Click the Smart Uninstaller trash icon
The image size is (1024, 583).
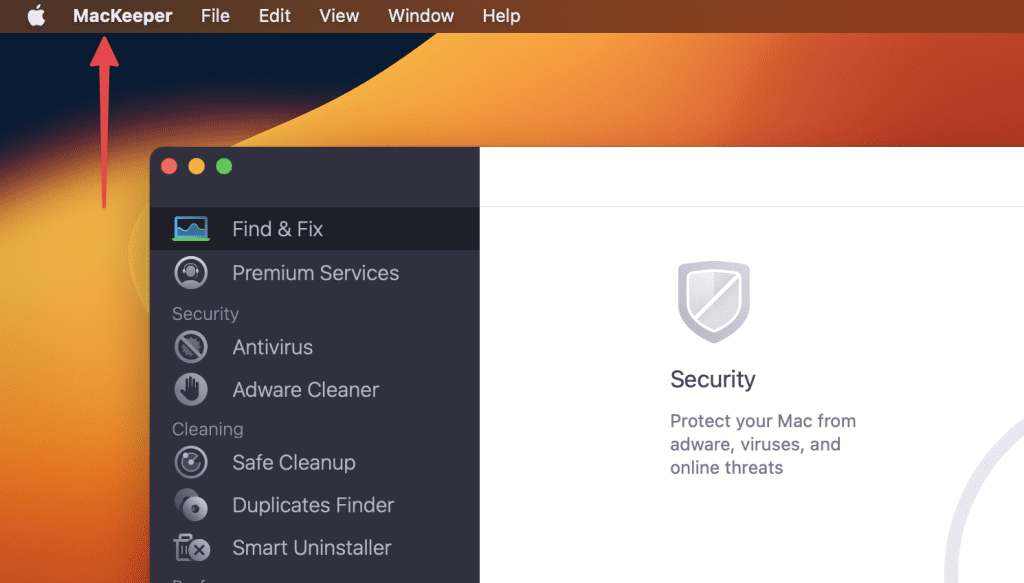pyautogui.click(x=191, y=548)
